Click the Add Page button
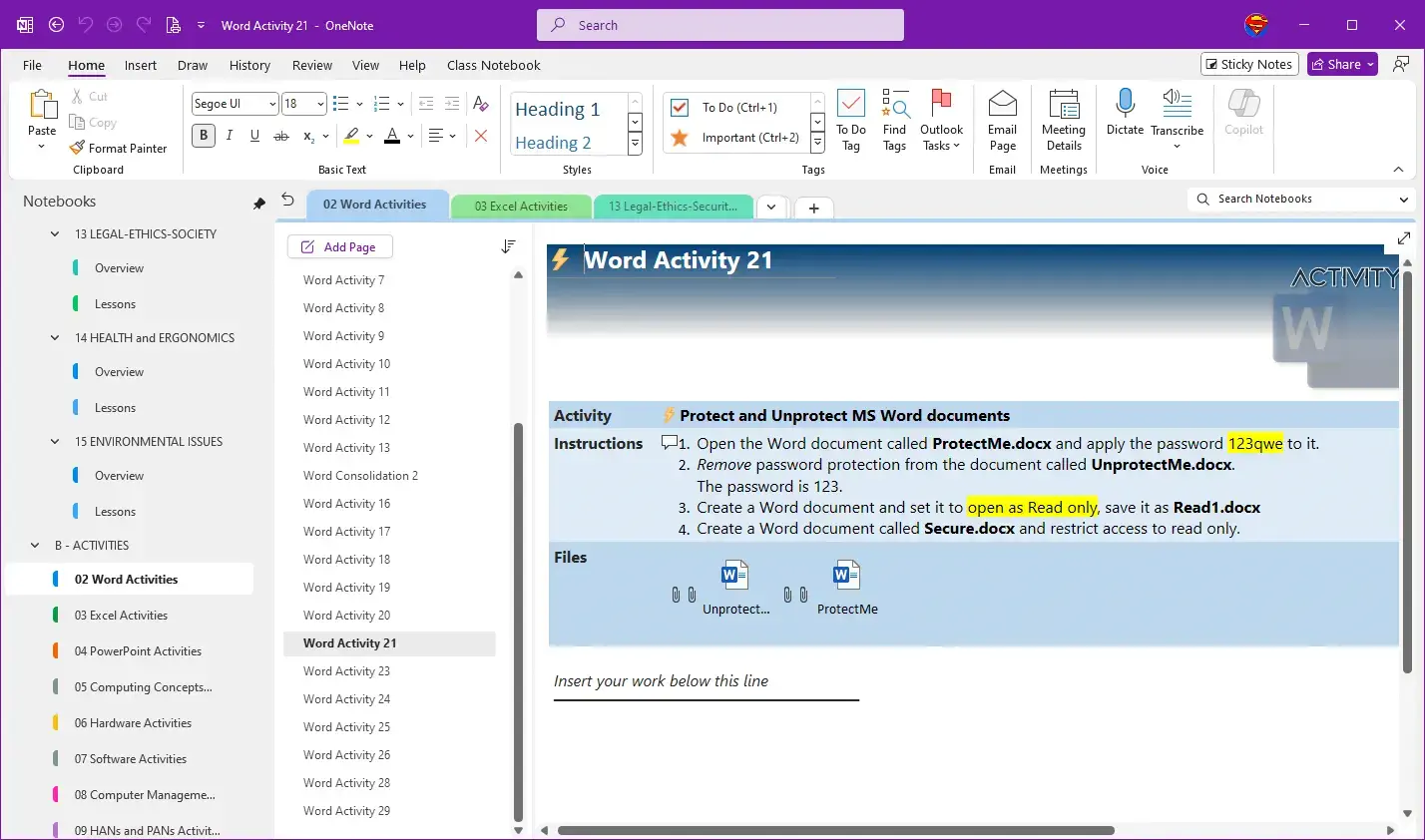 [339, 246]
